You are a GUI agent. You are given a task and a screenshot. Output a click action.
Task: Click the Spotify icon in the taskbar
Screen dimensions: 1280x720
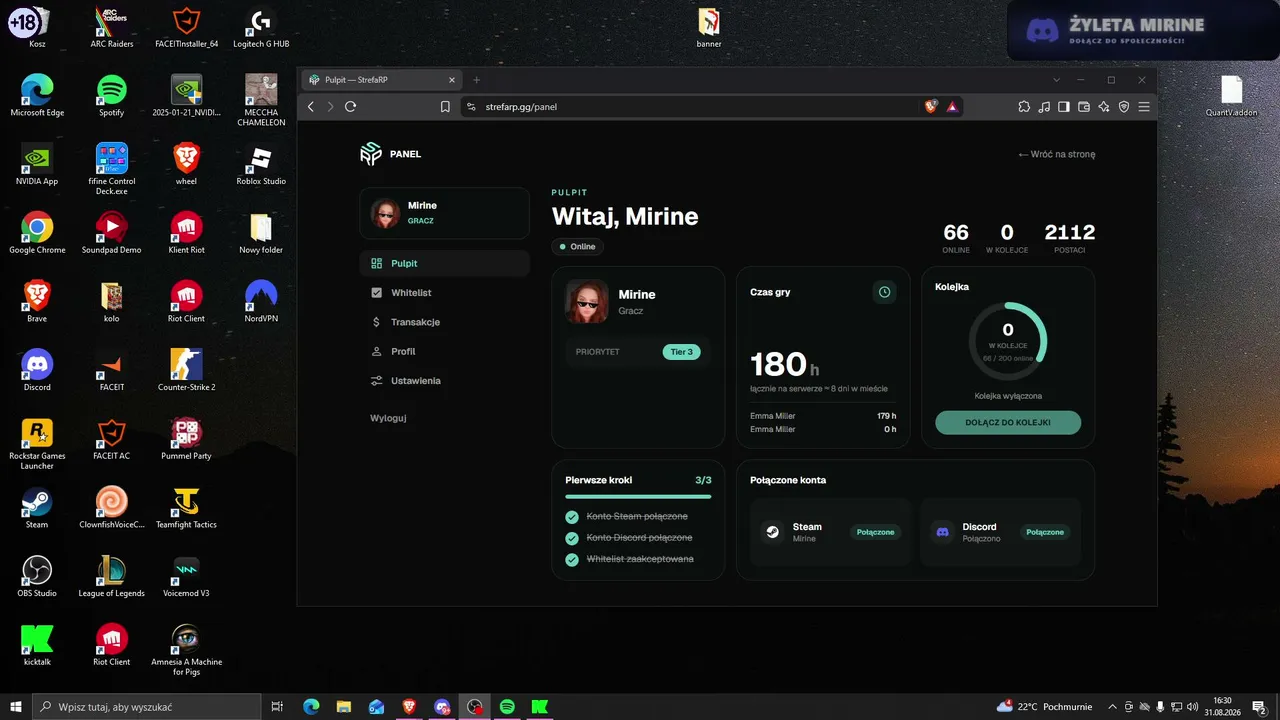point(507,706)
